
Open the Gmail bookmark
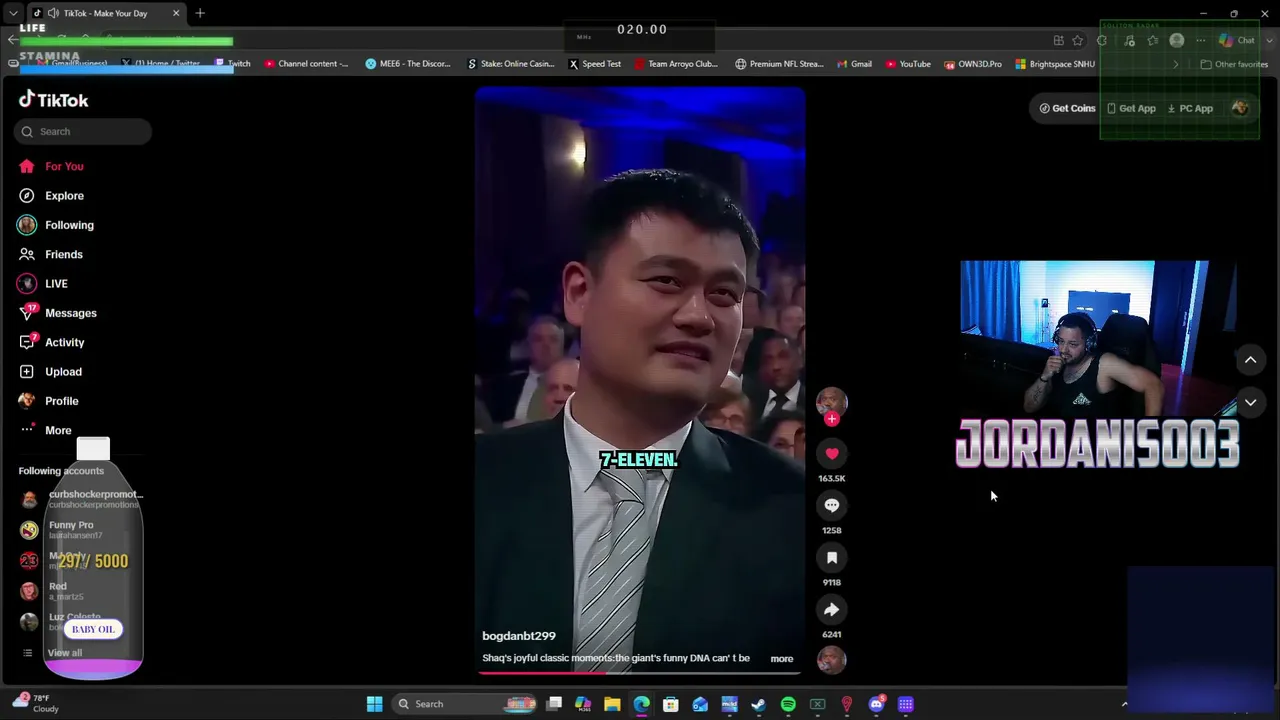pos(854,64)
